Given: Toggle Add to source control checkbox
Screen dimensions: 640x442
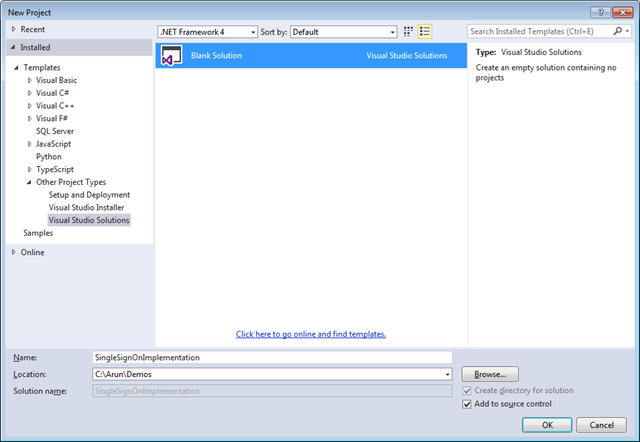Looking at the screenshot, I should [x=468, y=404].
